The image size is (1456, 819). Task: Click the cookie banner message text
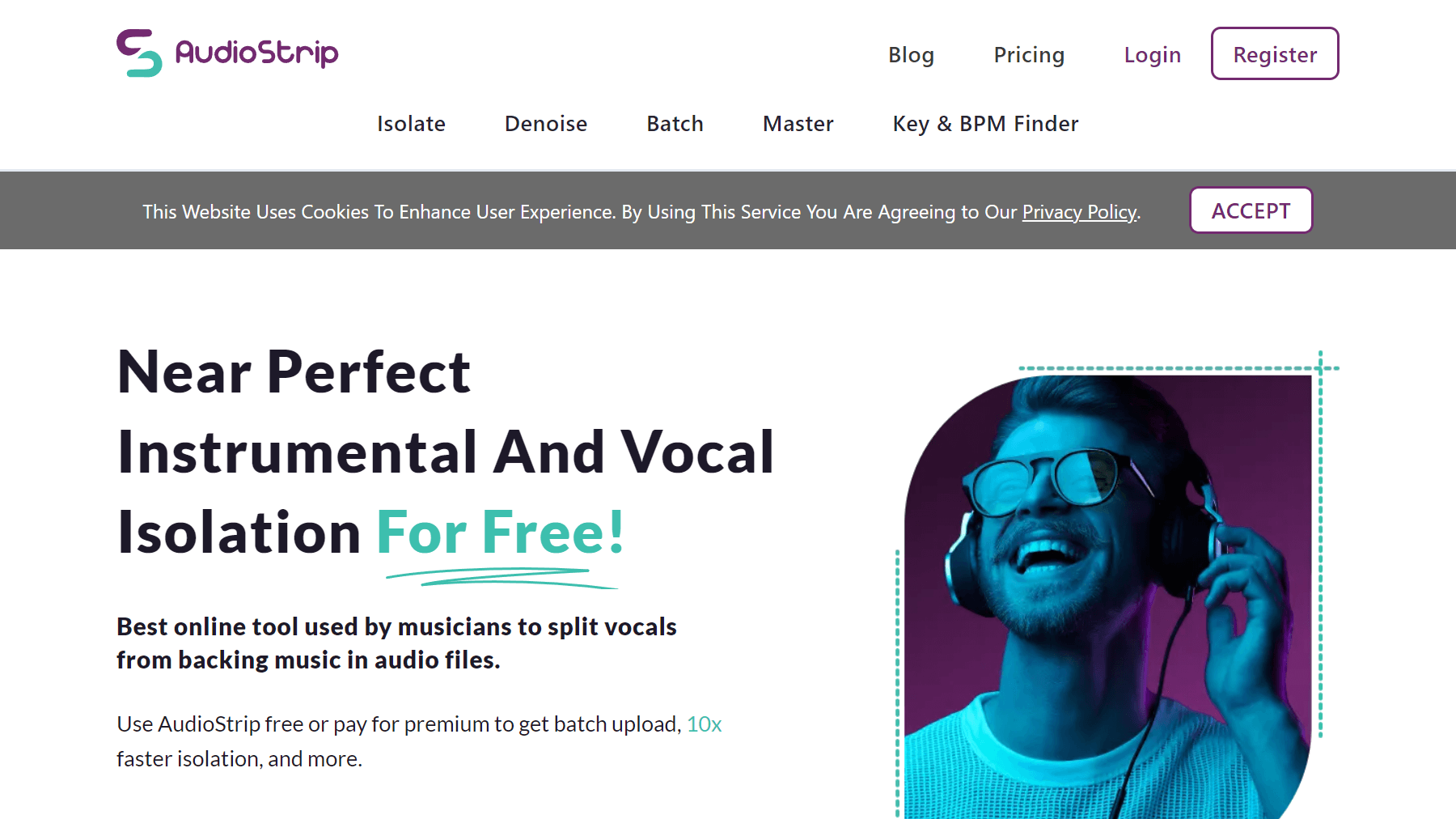[579, 212]
